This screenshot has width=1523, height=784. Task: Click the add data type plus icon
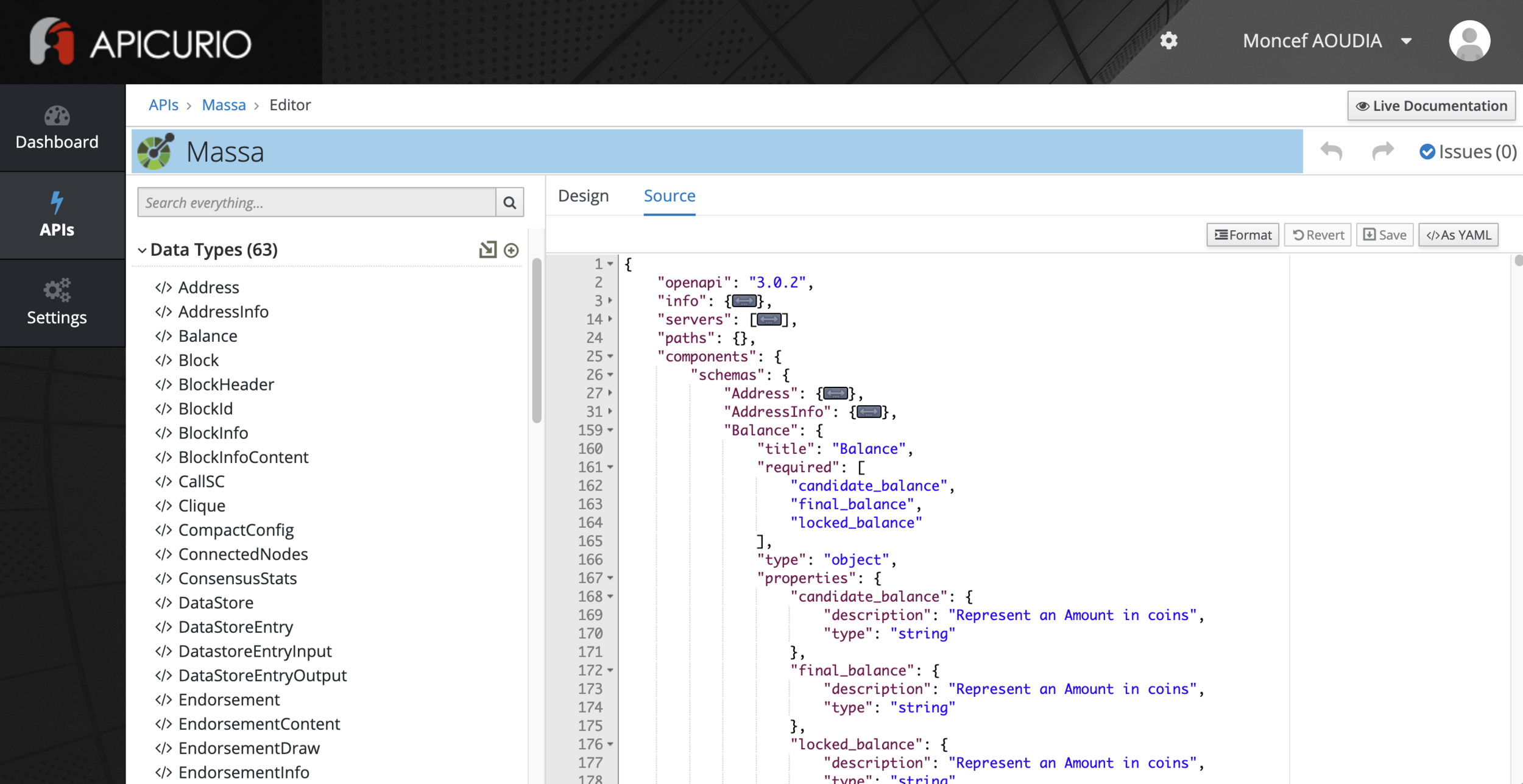pyautogui.click(x=512, y=250)
